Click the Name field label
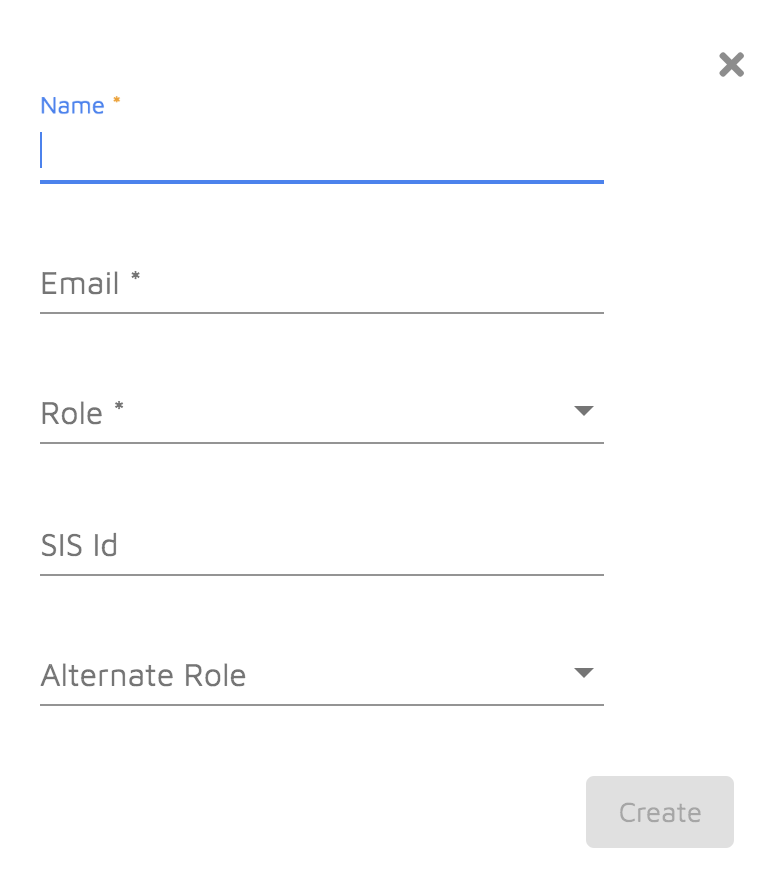The image size is (778, 890). [x=71, y=105]
